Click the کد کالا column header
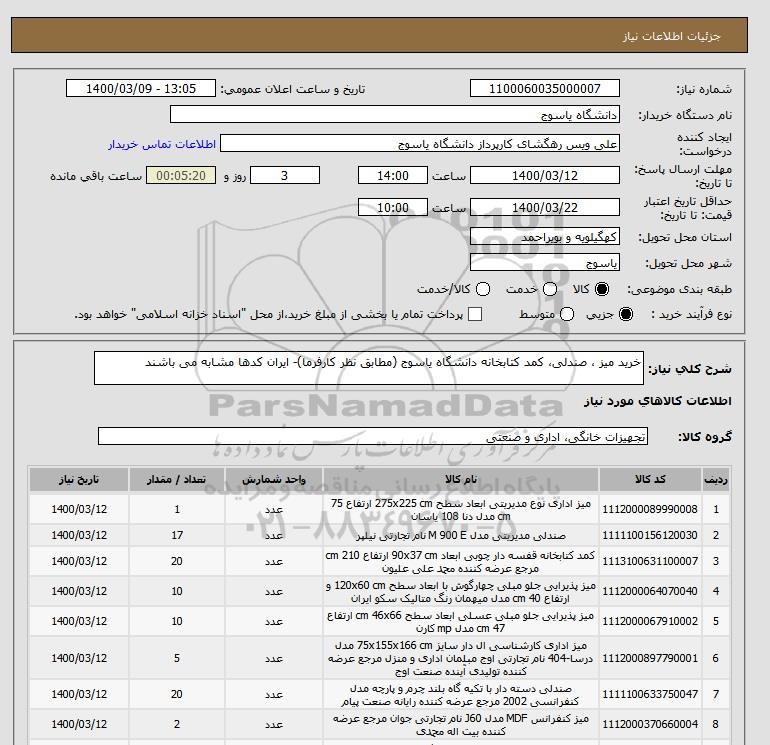This screenshot has width=770, height=745. 650,480
